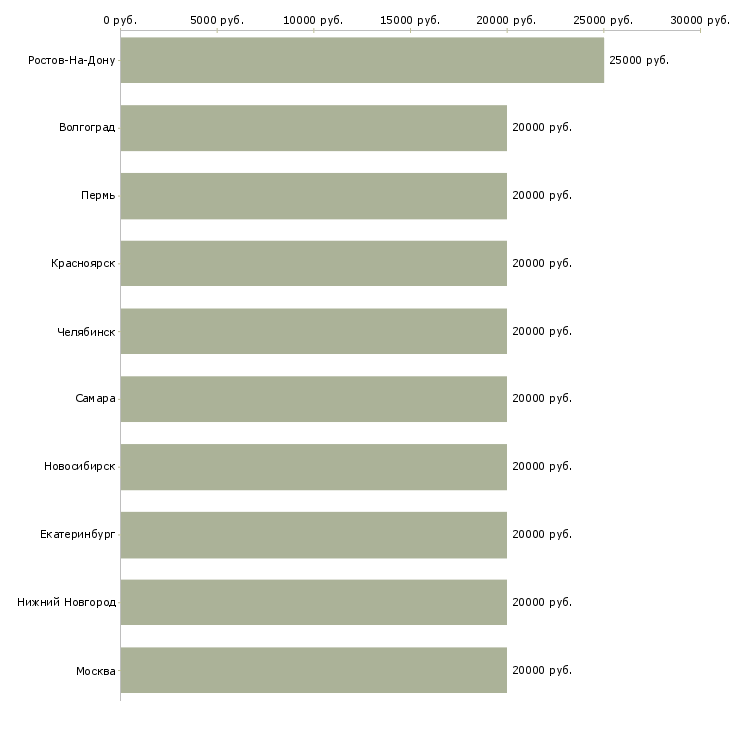Image resolution: width=730 pixels, height=730 pixels.
Task: Click the Екатеринбург bar
Action: 313,534
